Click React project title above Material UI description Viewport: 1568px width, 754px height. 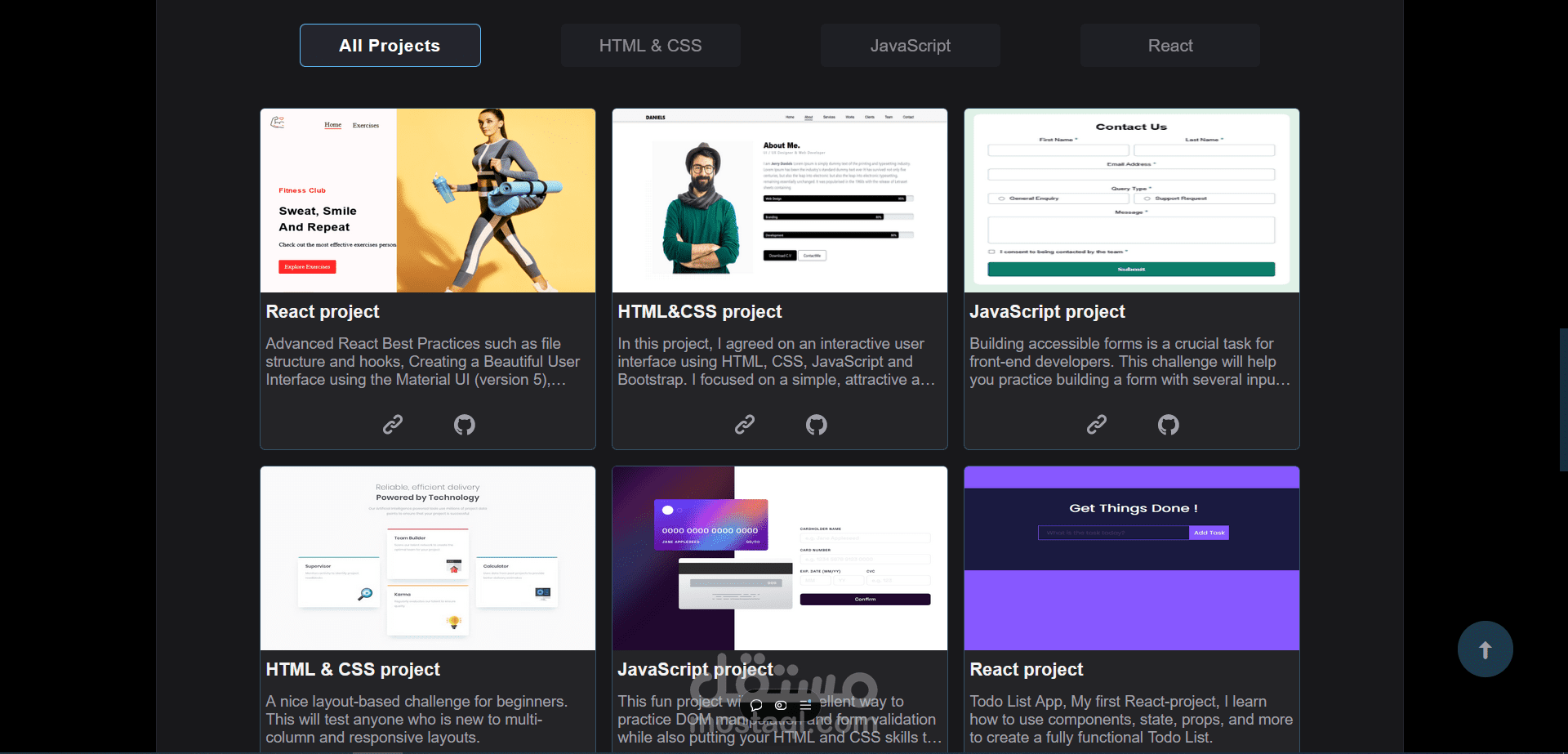323,312
